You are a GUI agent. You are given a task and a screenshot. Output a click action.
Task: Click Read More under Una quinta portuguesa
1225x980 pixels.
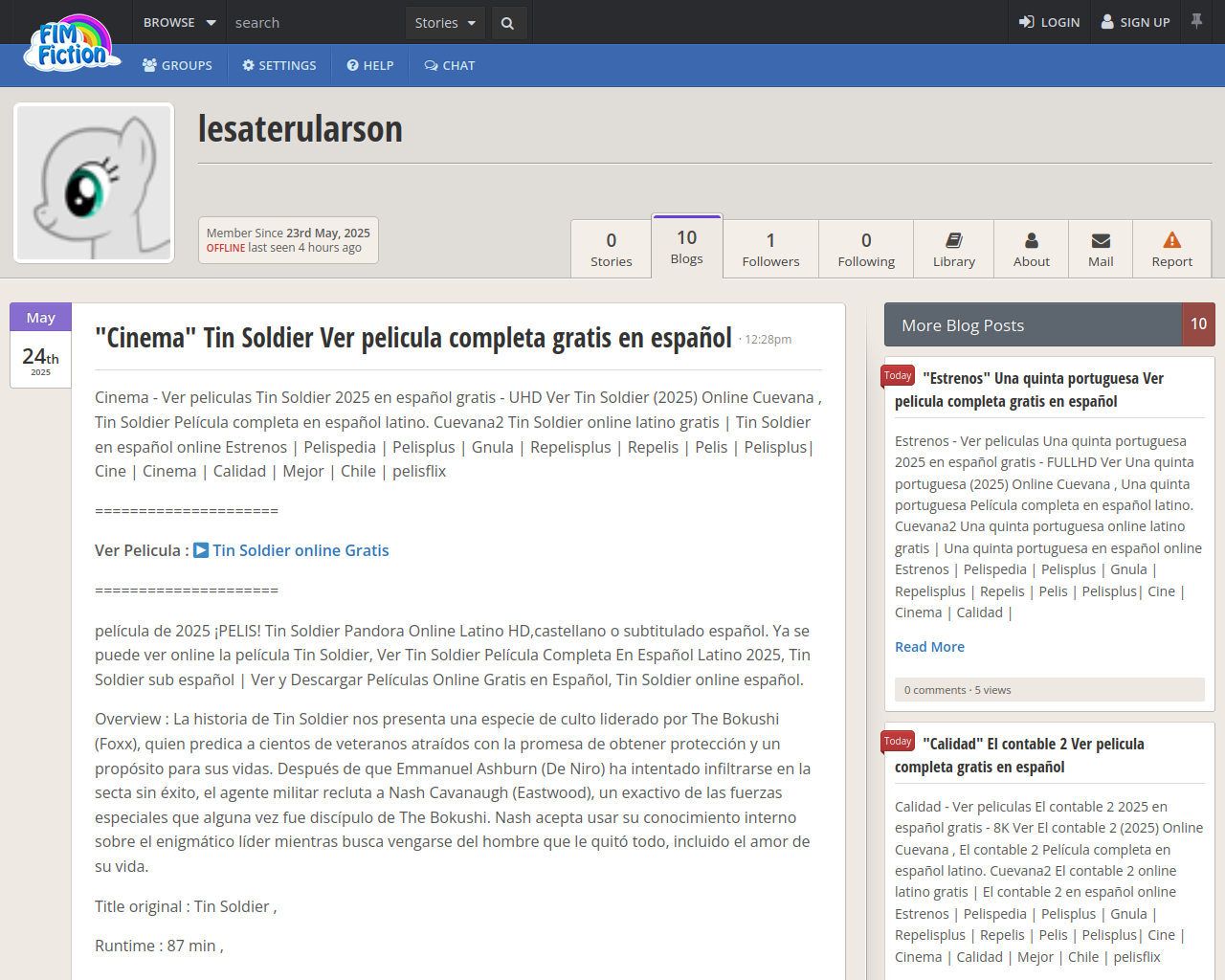coord(929,647)
